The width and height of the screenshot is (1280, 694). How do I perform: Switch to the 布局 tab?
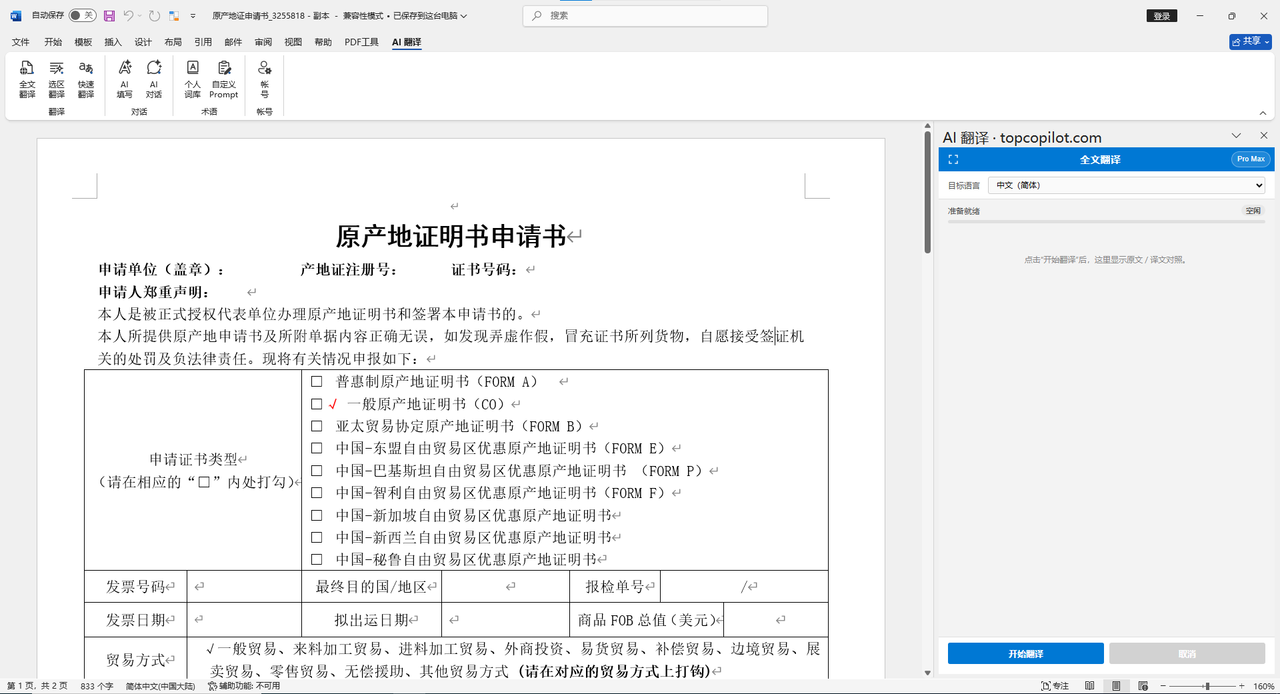click(173, 42)
